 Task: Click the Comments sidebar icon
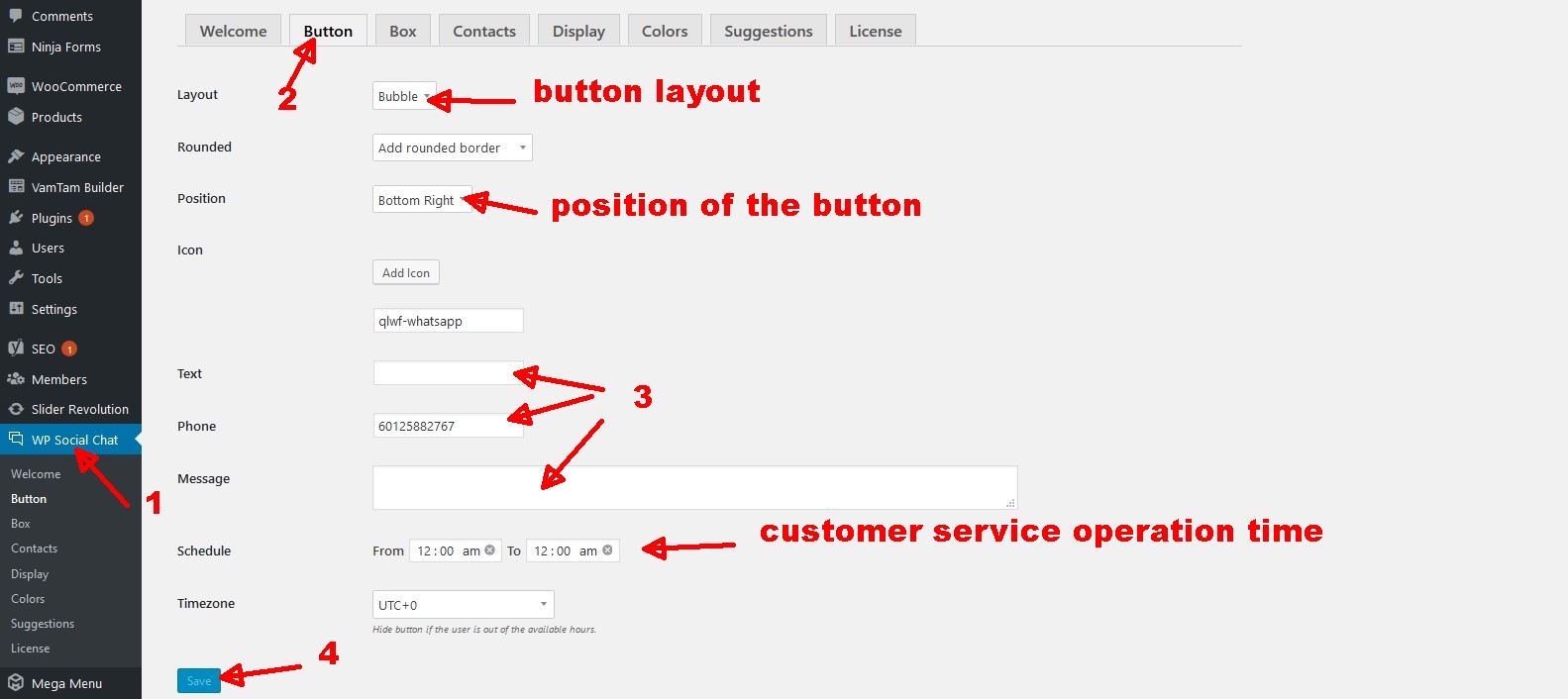coord(16,16)
